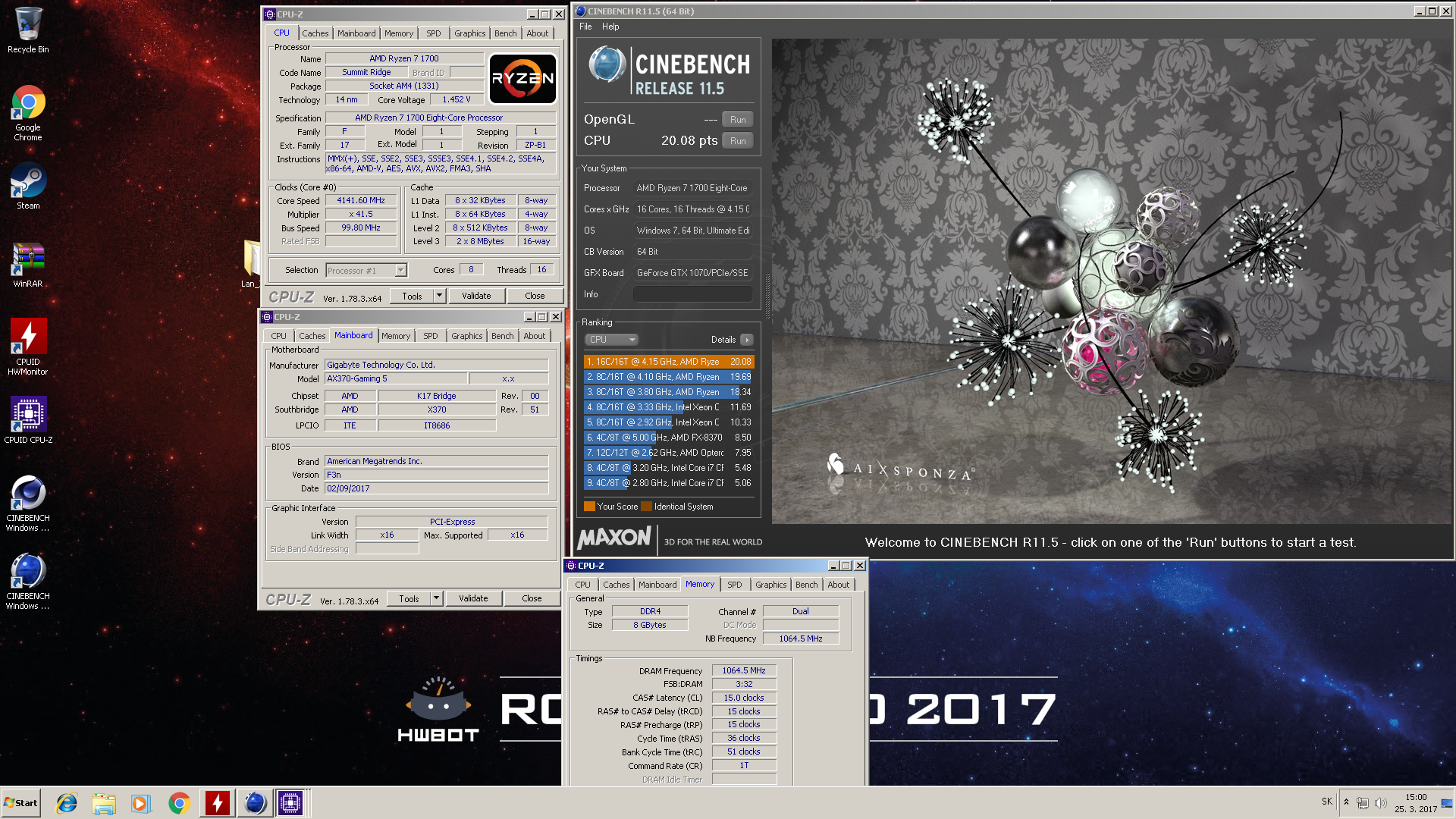This screenshot has height=819, width=1456.
Task: Switch to Memory tab in top CPU-Z window
Action: 399,33
